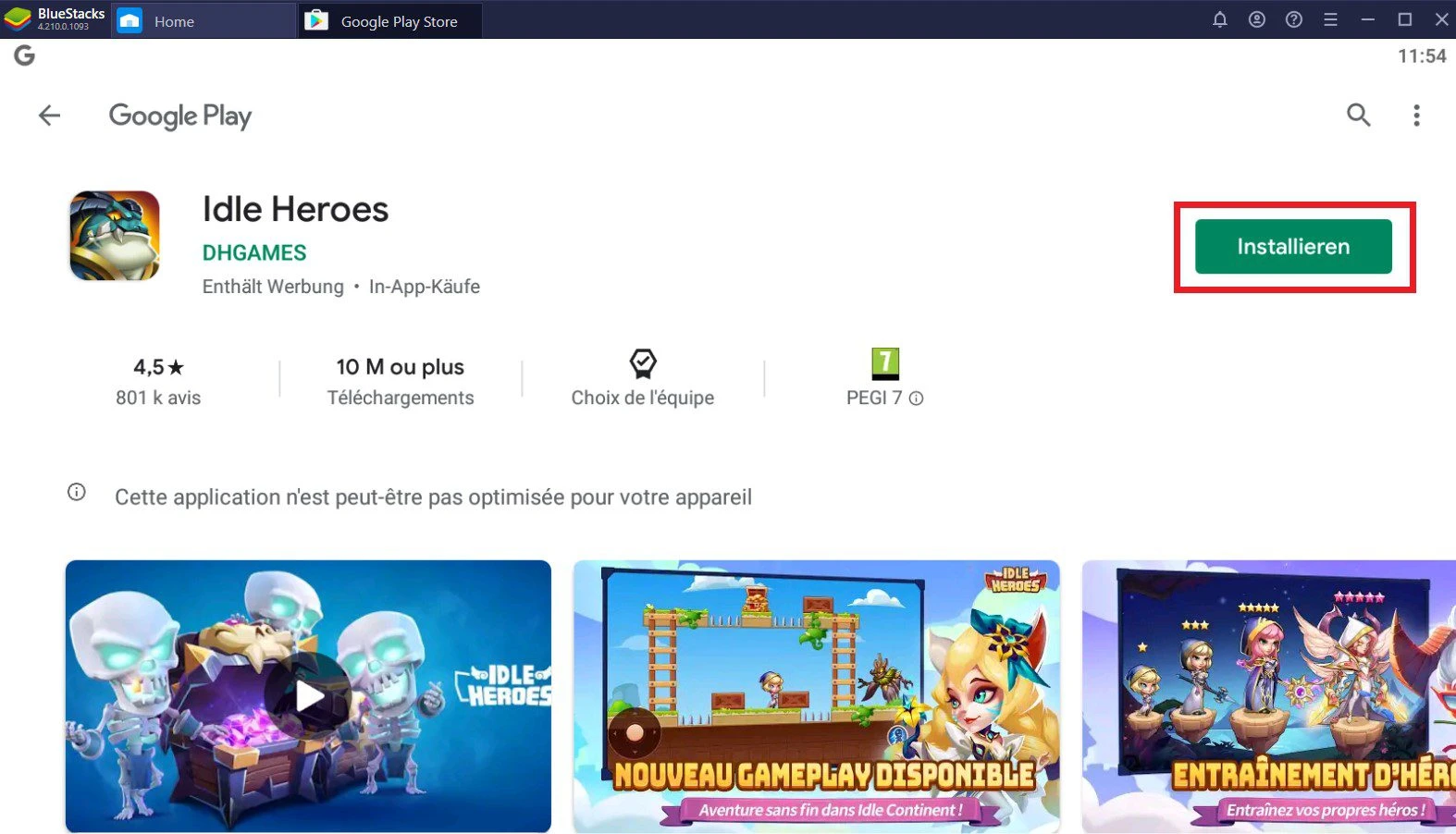This screenshot has width=1456, height=834.
Task: Go back with the arrow icon
Action: 49,116
